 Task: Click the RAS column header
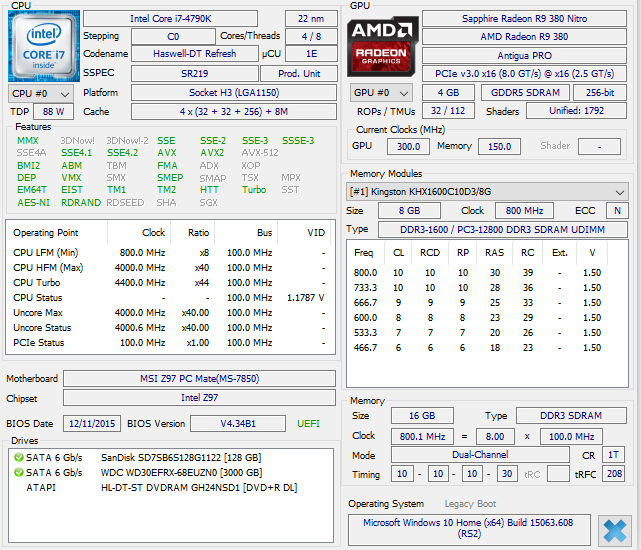click(x=494, y=253)
